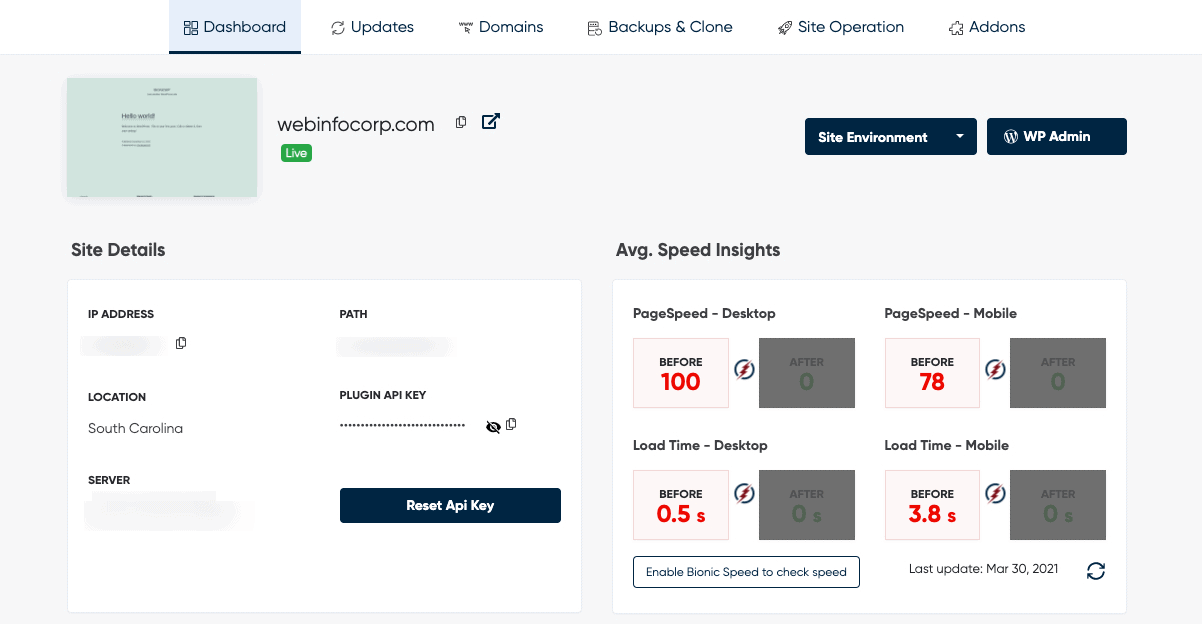Go to the Domains tab

pyautogui.click(x=501, y=27)
